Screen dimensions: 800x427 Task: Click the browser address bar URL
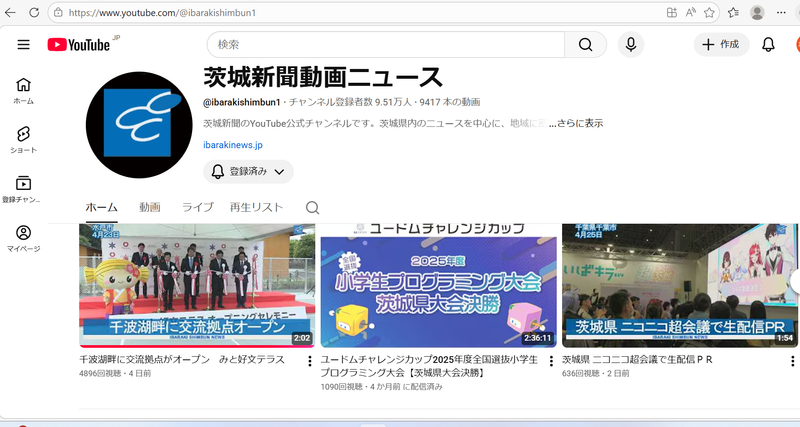(162, 13)
